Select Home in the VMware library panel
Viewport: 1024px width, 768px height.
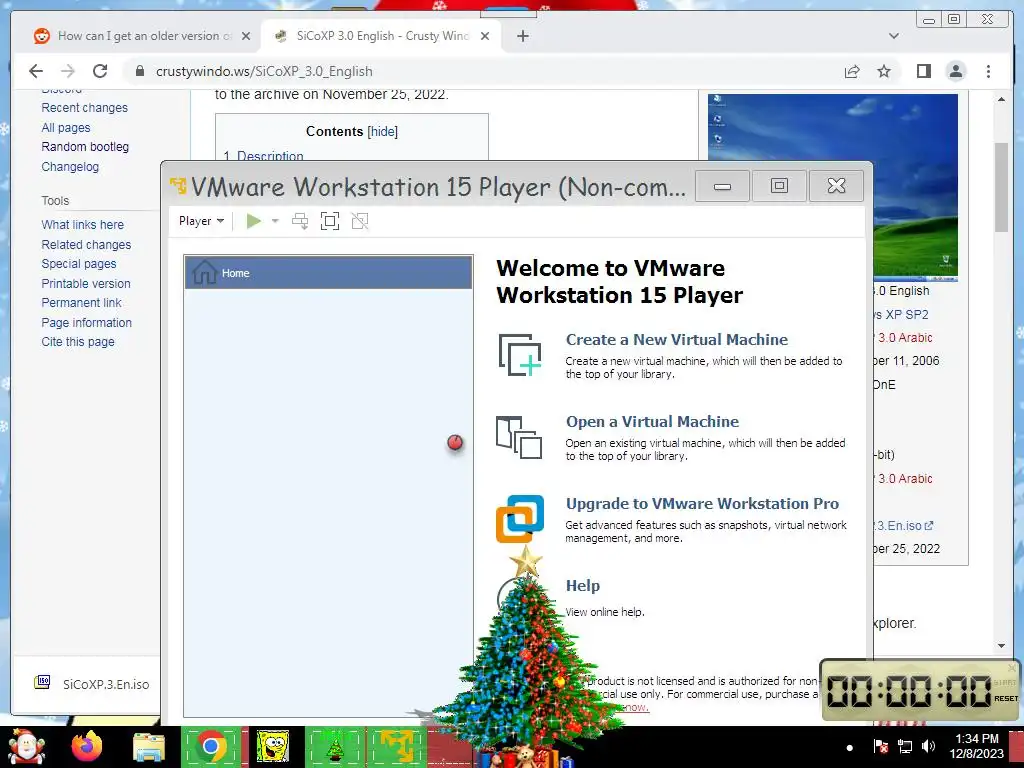coord(328,272)
